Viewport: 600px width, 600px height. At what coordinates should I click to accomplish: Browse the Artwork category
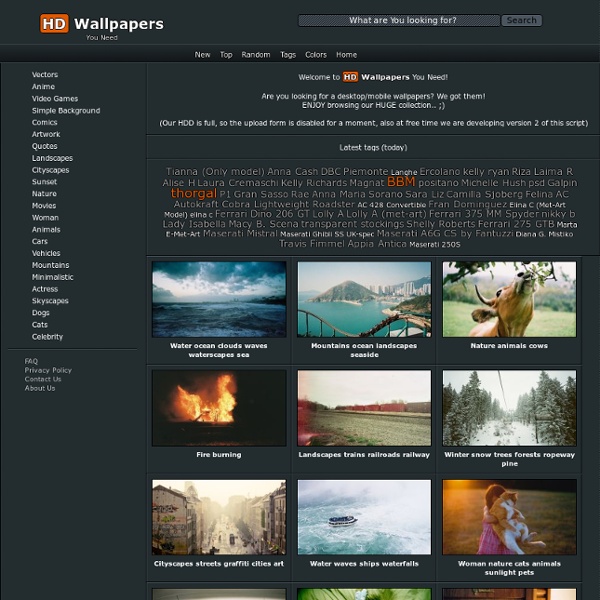pos(46,134)
